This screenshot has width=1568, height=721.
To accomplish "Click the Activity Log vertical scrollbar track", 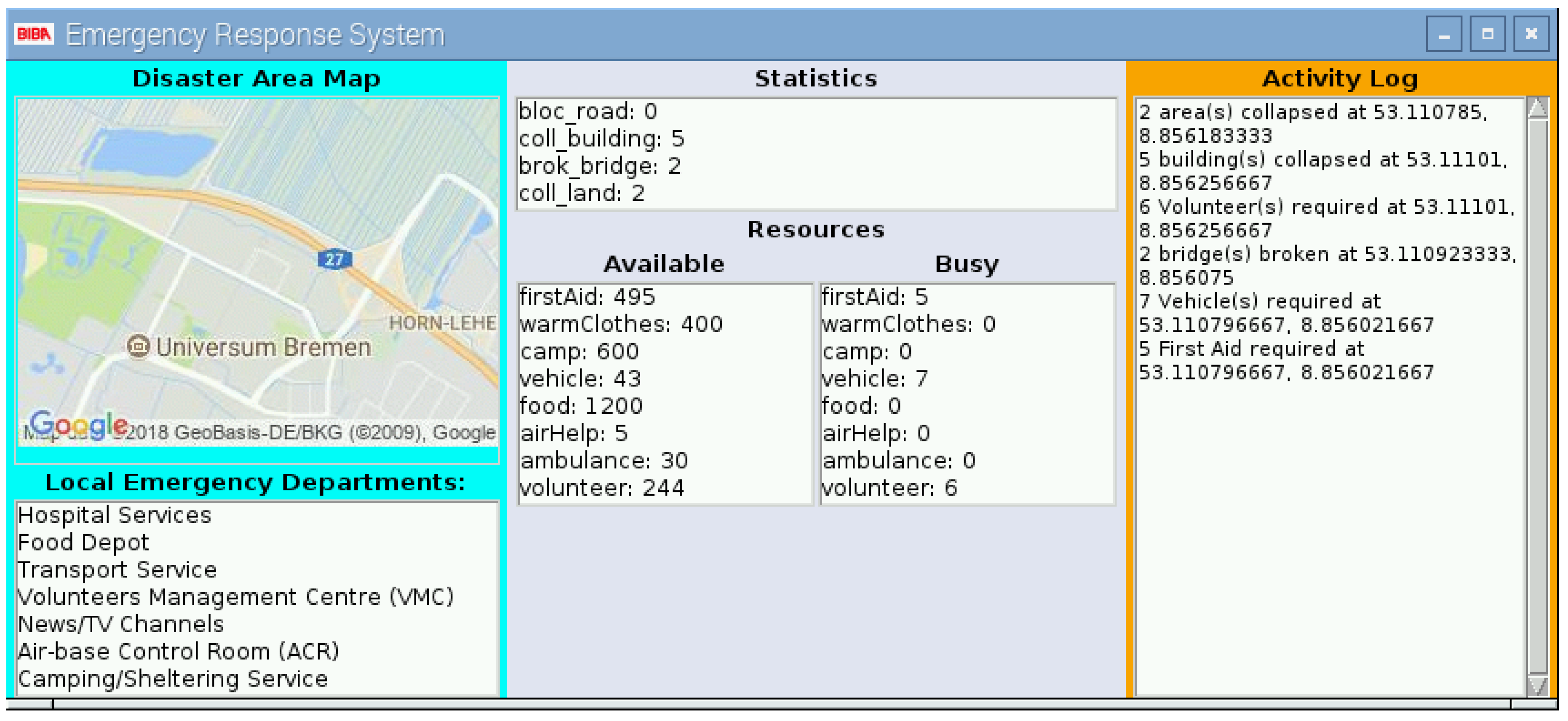I will [x=1538, y=396].
